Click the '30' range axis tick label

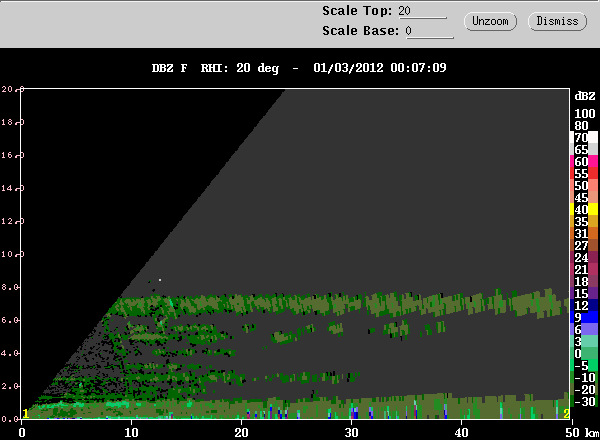click(x=351, y=433)
